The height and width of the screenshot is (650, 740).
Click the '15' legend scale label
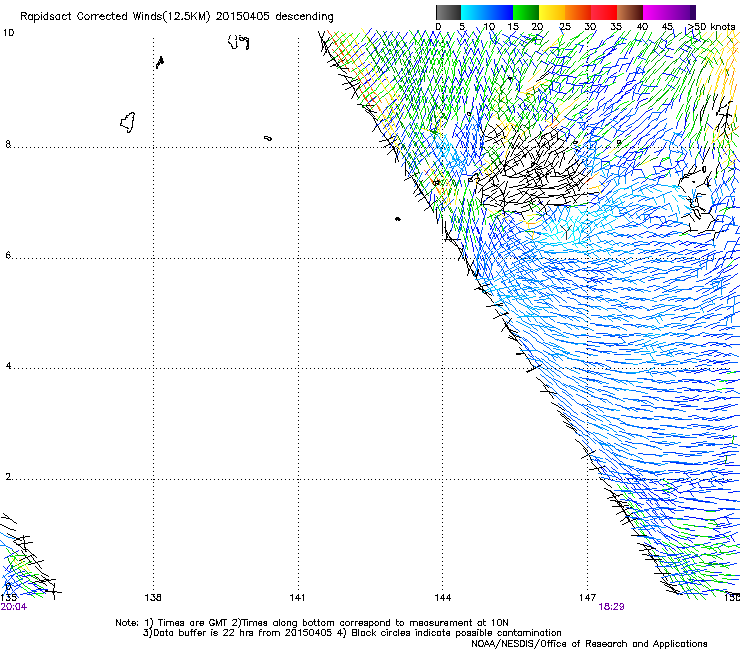click(x=513, y=27)
